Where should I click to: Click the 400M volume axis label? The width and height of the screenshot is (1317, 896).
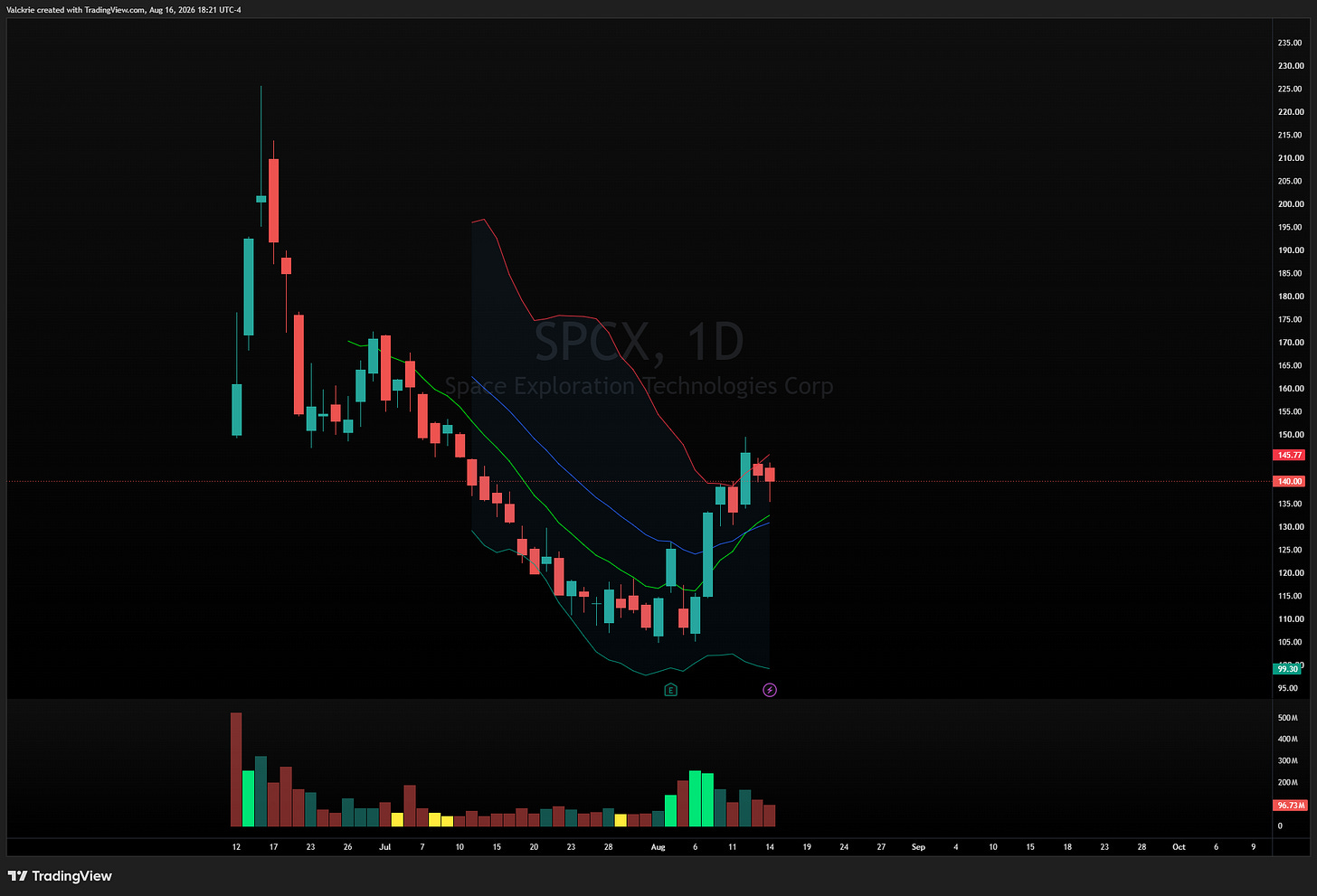[x=1287, y=740]
